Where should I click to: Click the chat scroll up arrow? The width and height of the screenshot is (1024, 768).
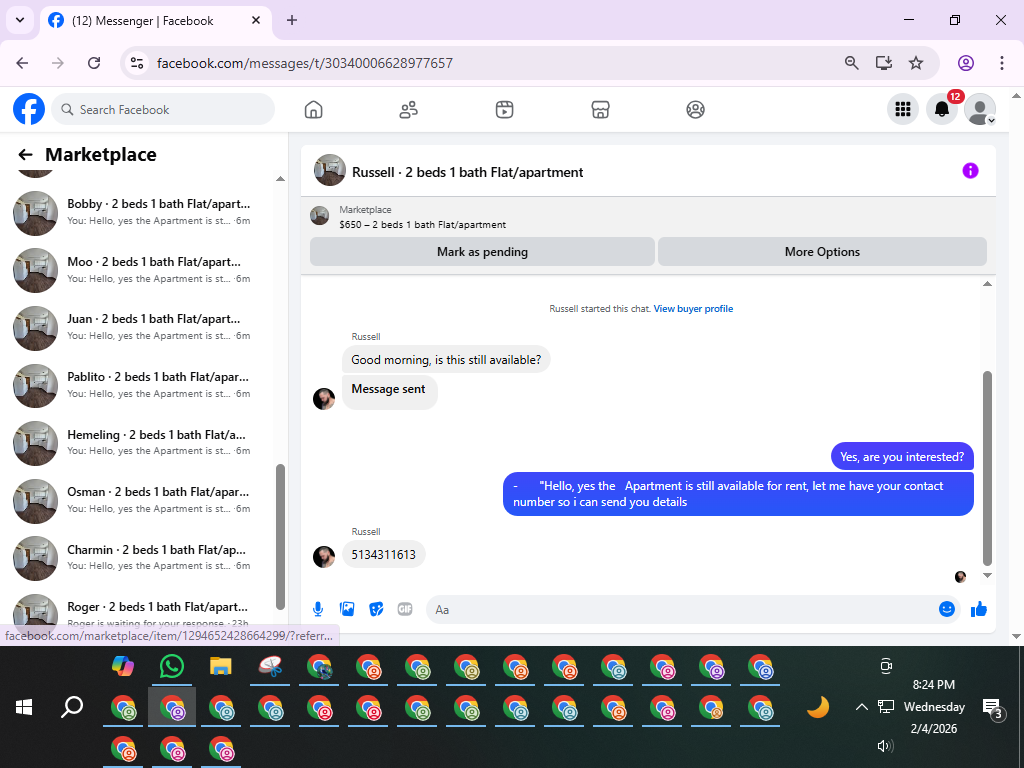point(987,283)
